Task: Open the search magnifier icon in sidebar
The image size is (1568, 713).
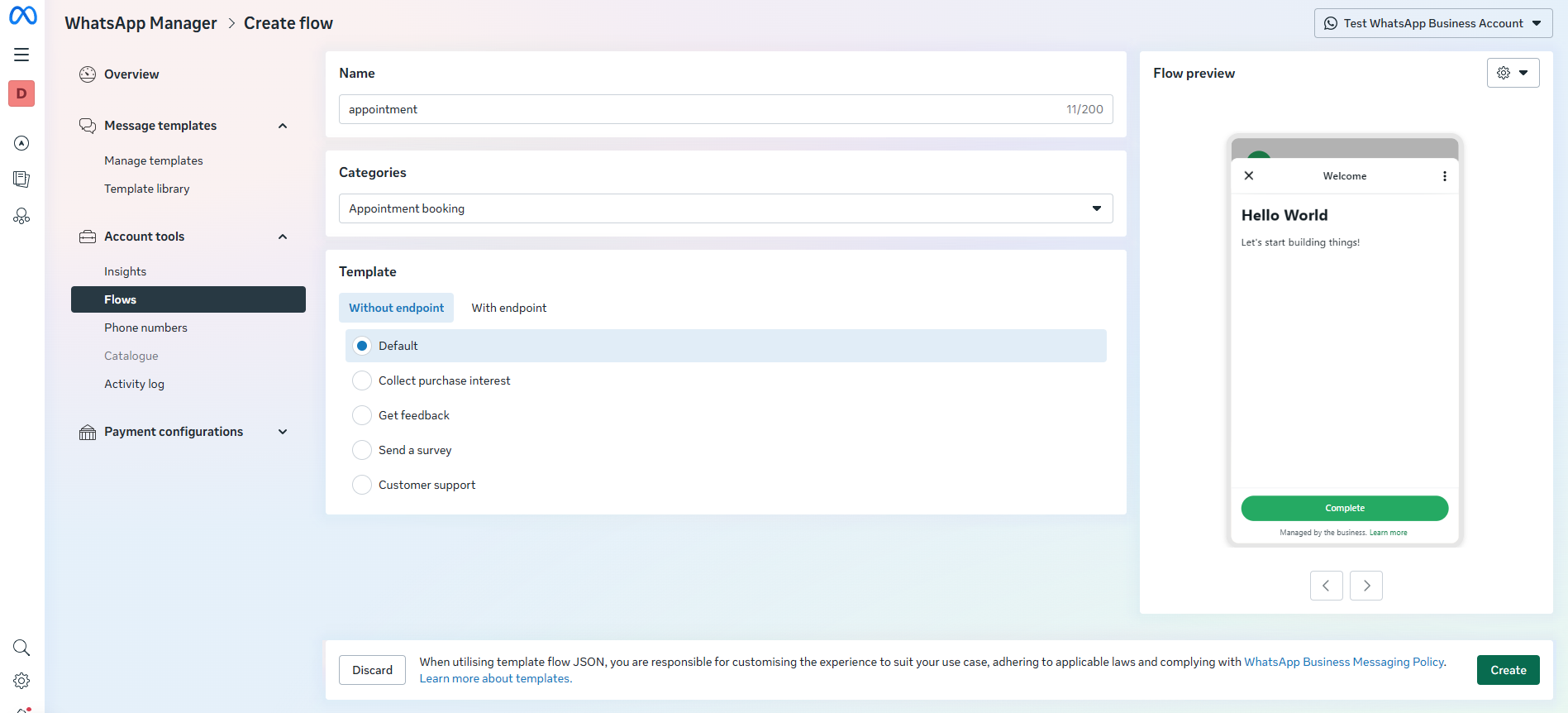Action: coord(21,648)
